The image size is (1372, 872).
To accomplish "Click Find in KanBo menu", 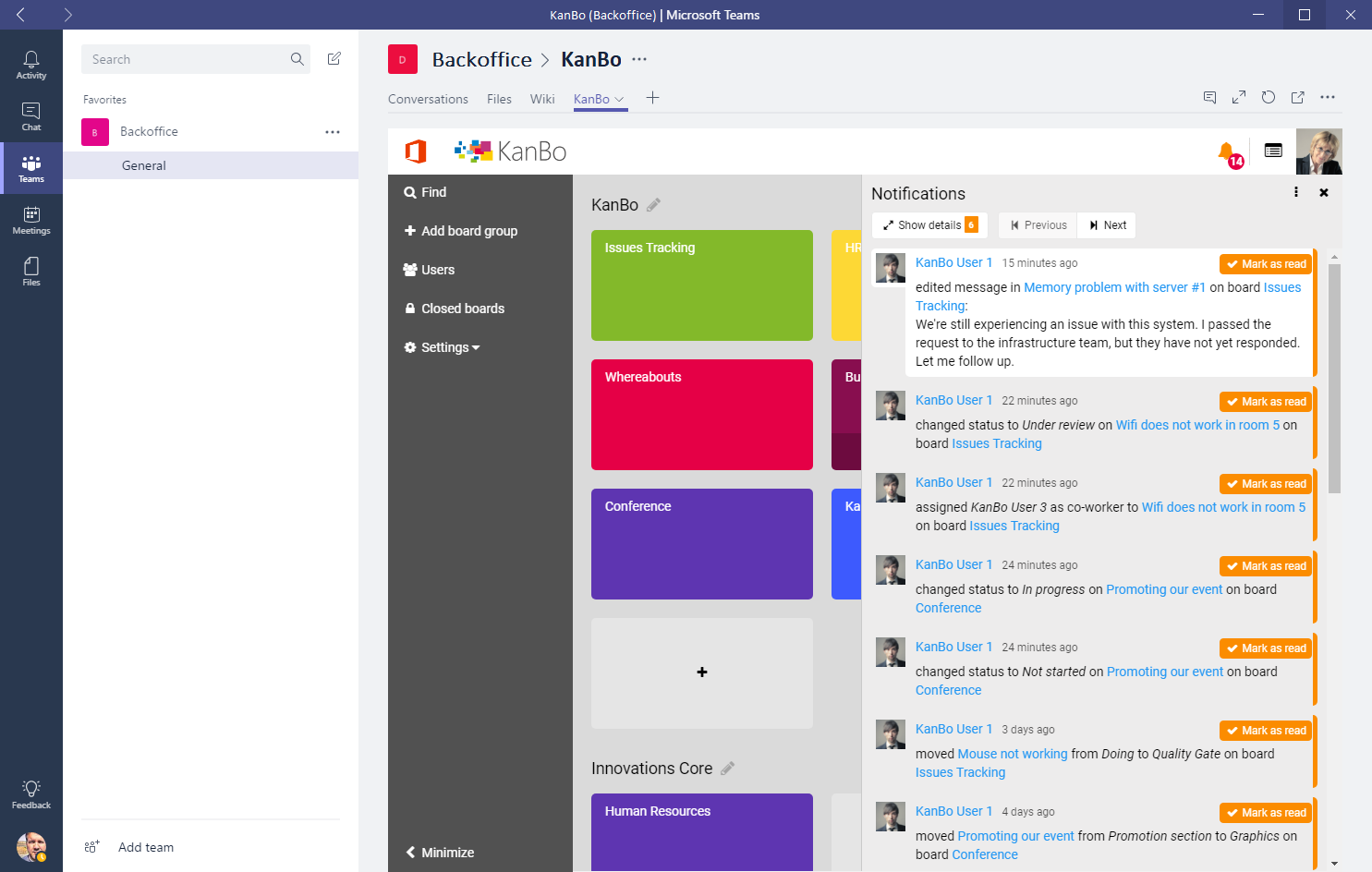I will [x=425, y=192].
